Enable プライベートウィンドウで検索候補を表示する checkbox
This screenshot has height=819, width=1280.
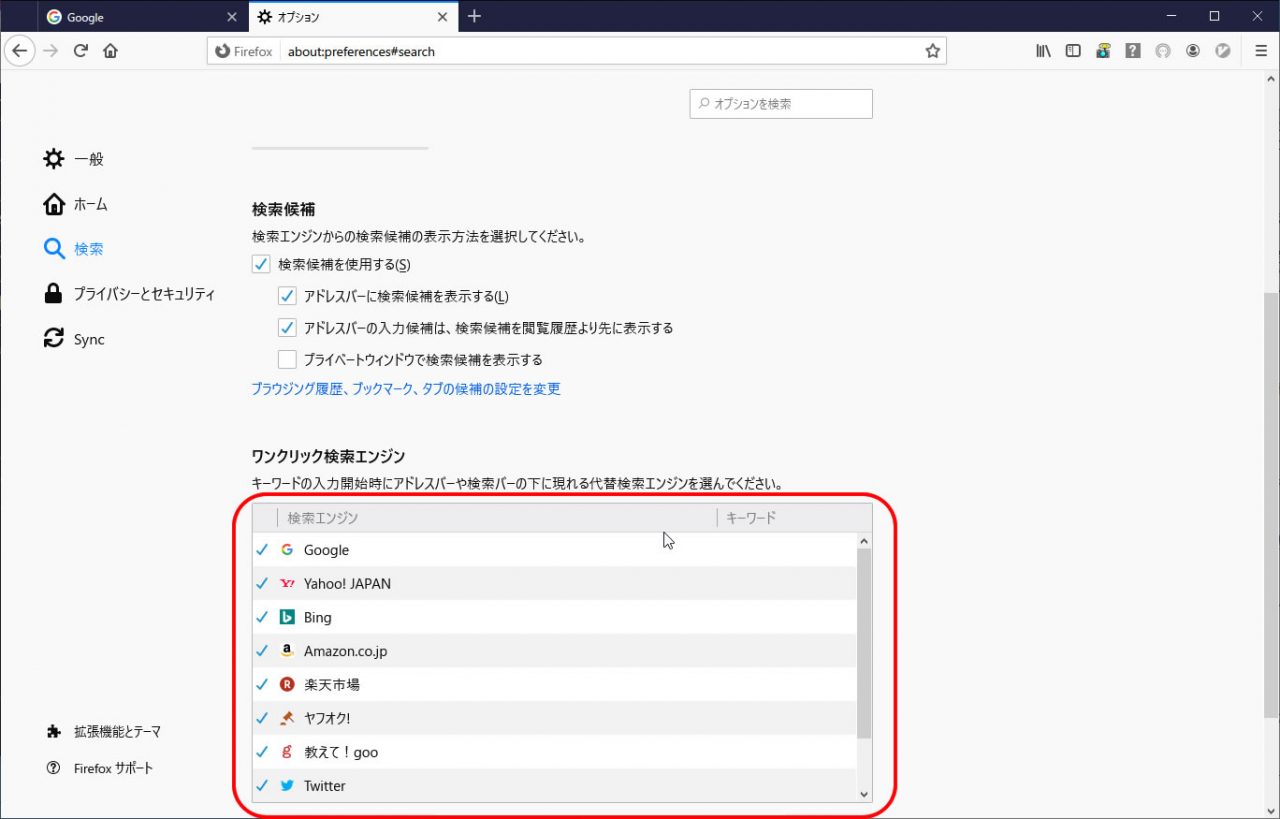point(287,359)
